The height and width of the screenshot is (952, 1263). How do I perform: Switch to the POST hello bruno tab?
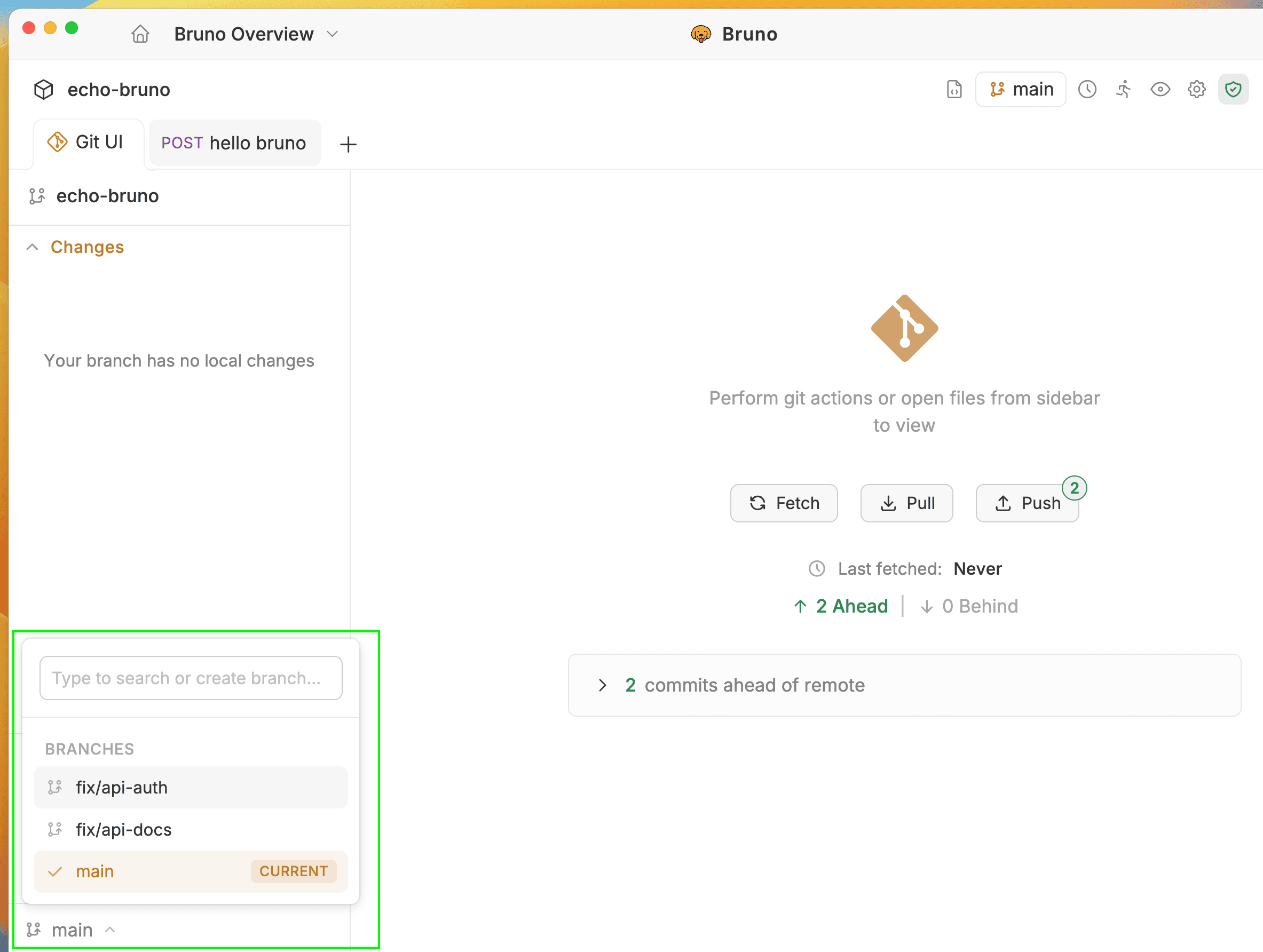click(234, 142)
